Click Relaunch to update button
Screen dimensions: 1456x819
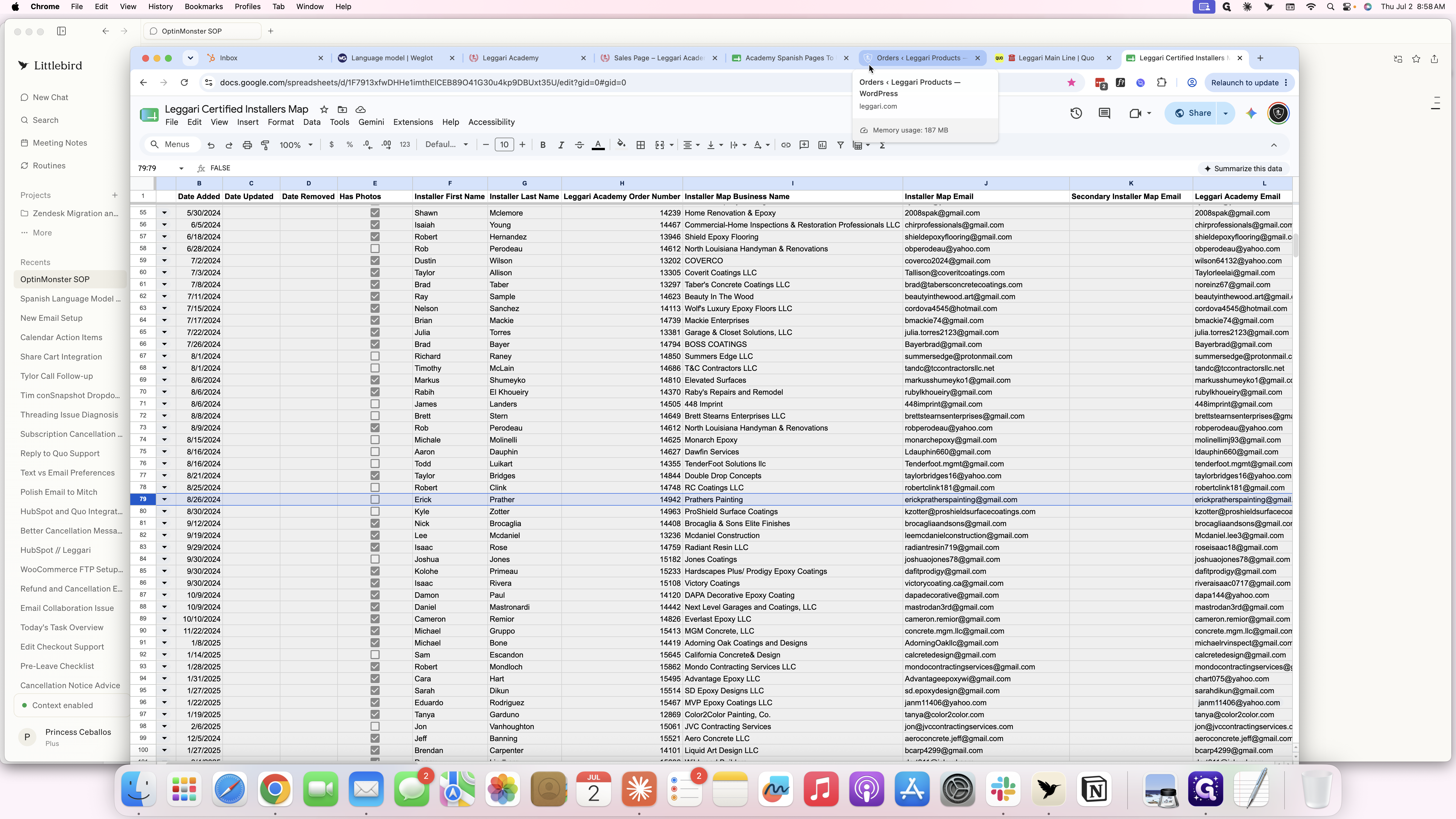pos(1249,82)
